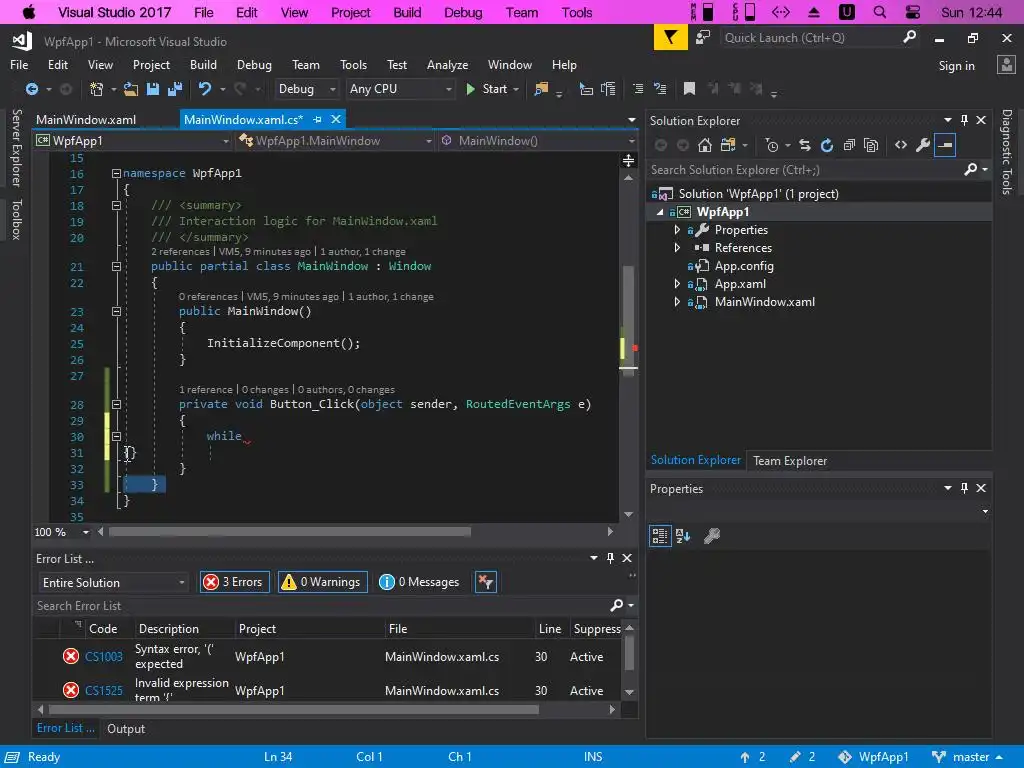Click the New Project toolbar icon
The width and height of the screenshot is (1024, 768).
pos(97,89)
